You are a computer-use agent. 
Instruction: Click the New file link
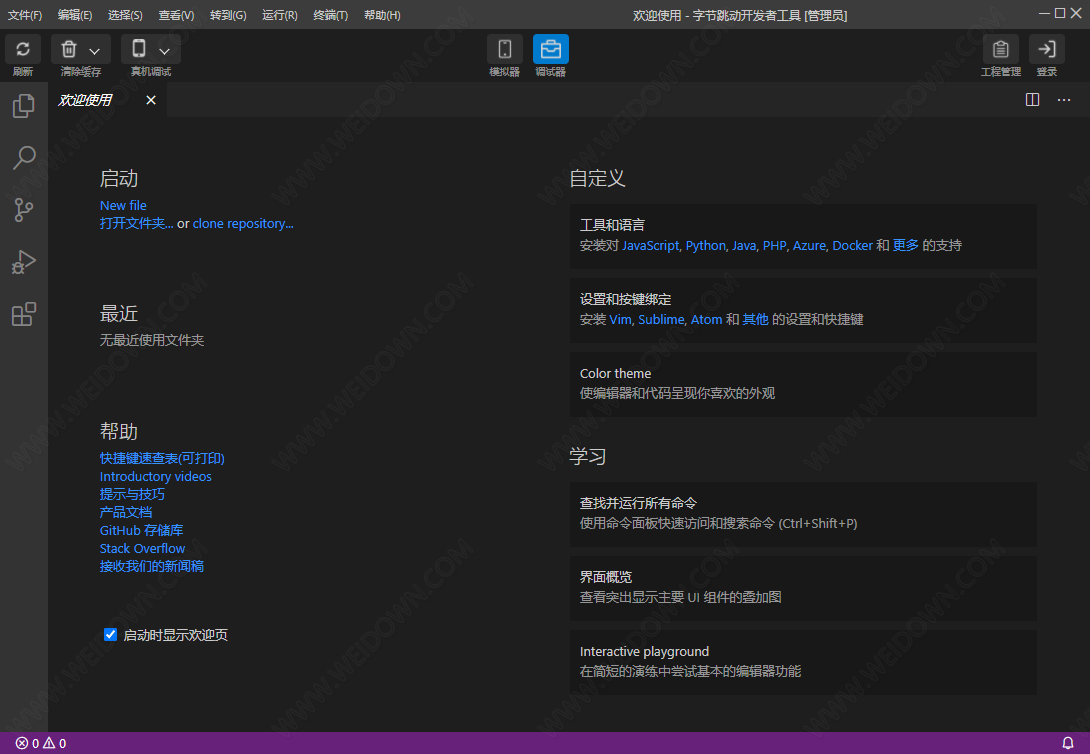[x=123, y=205]
